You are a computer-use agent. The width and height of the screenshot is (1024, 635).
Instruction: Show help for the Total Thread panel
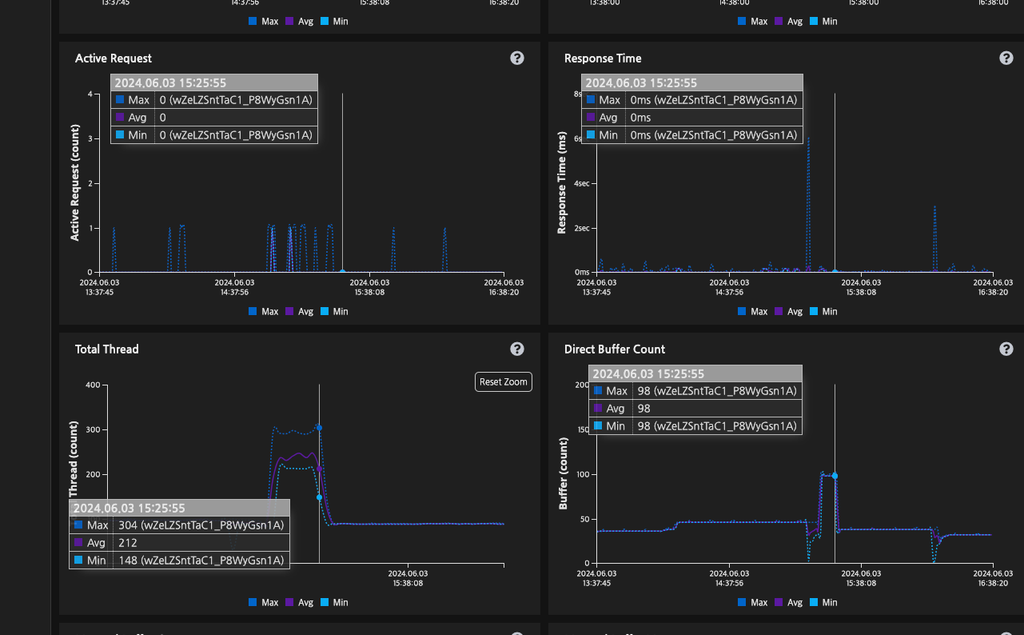coord(517,349)
